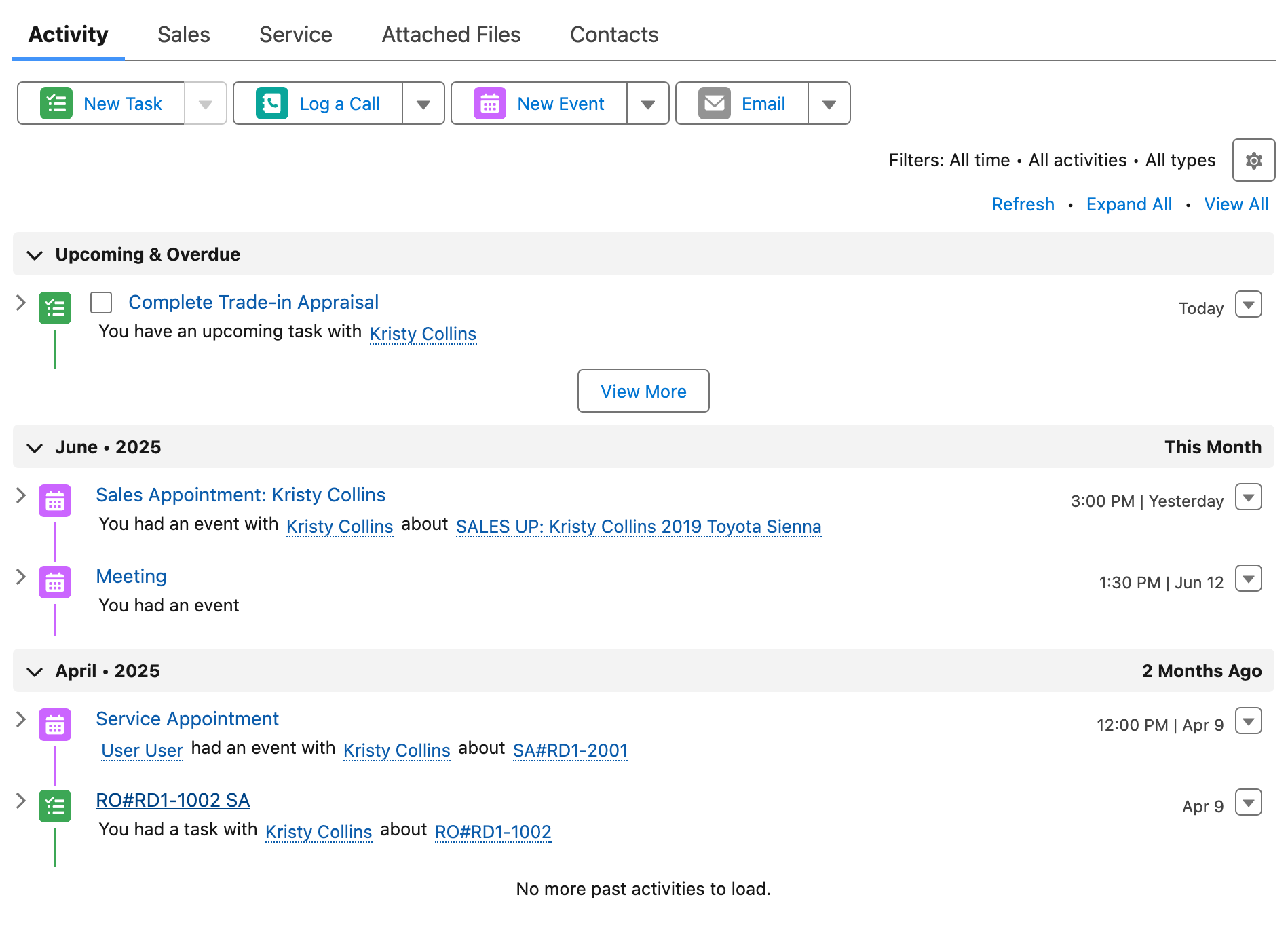1288x935 pixels.
Task: Collapse the June 2025 section
Action: pos(35,448)
